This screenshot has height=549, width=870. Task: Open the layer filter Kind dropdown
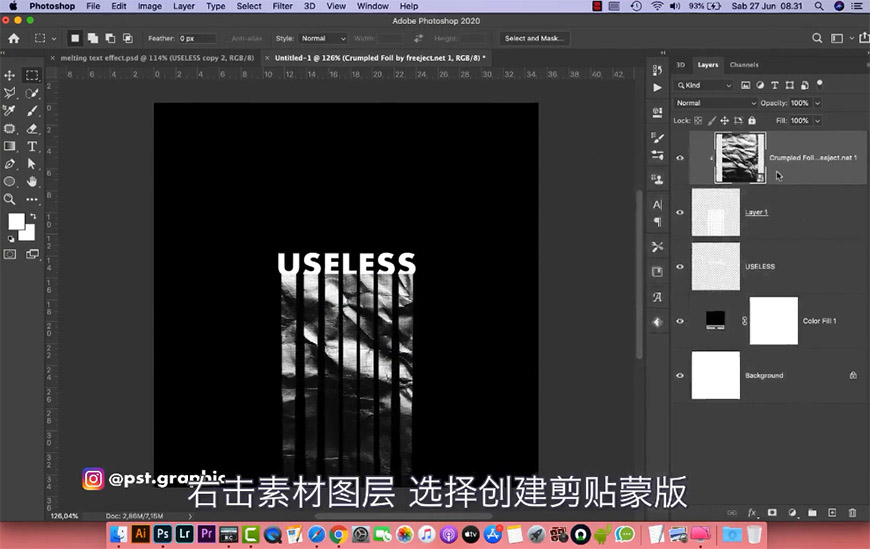pos(704,85)
